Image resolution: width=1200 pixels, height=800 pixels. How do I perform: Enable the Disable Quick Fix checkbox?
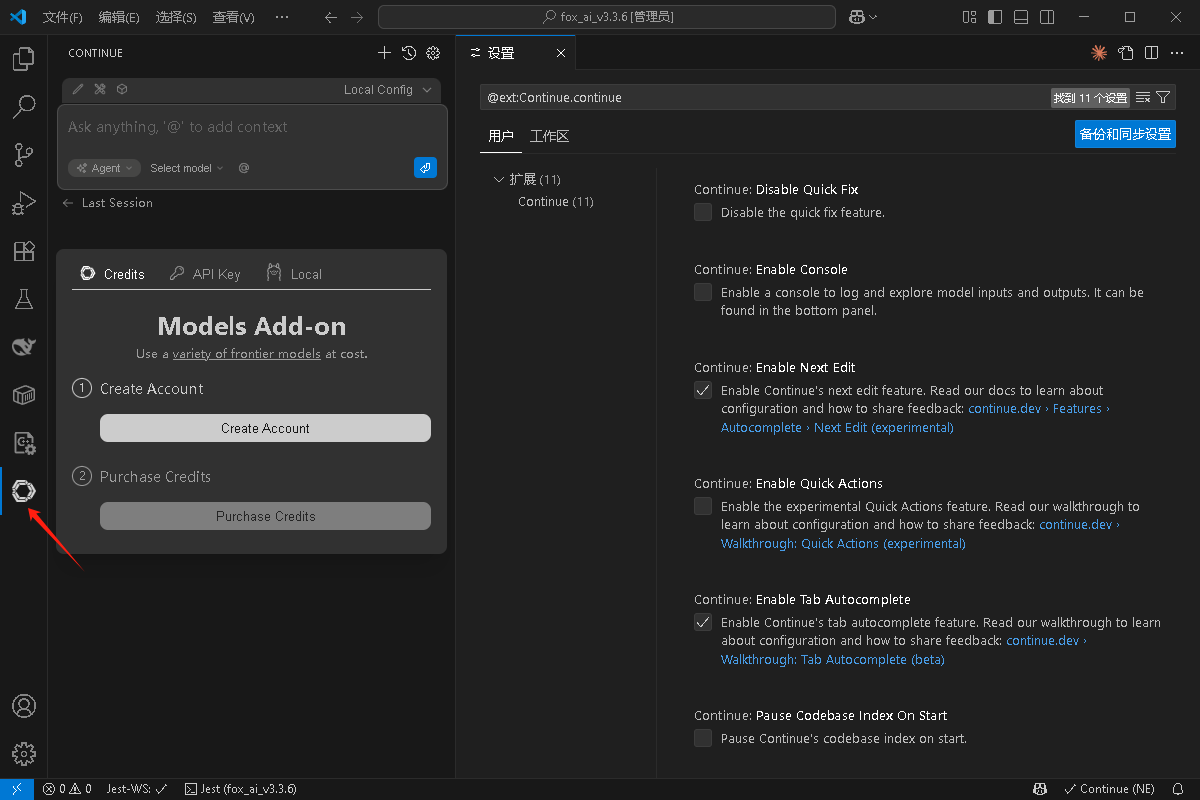coord(703,212)
